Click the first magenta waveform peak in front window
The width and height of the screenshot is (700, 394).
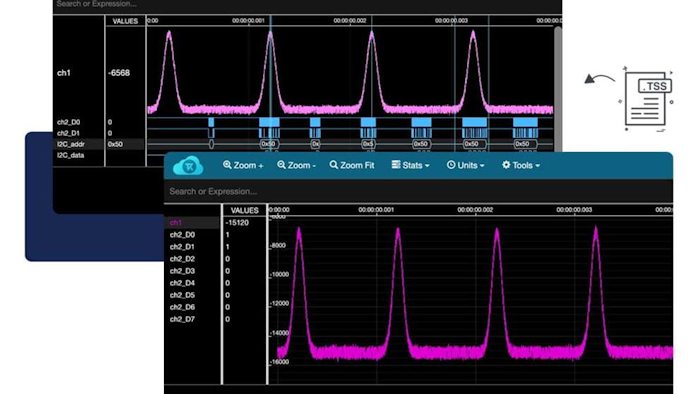299,232
